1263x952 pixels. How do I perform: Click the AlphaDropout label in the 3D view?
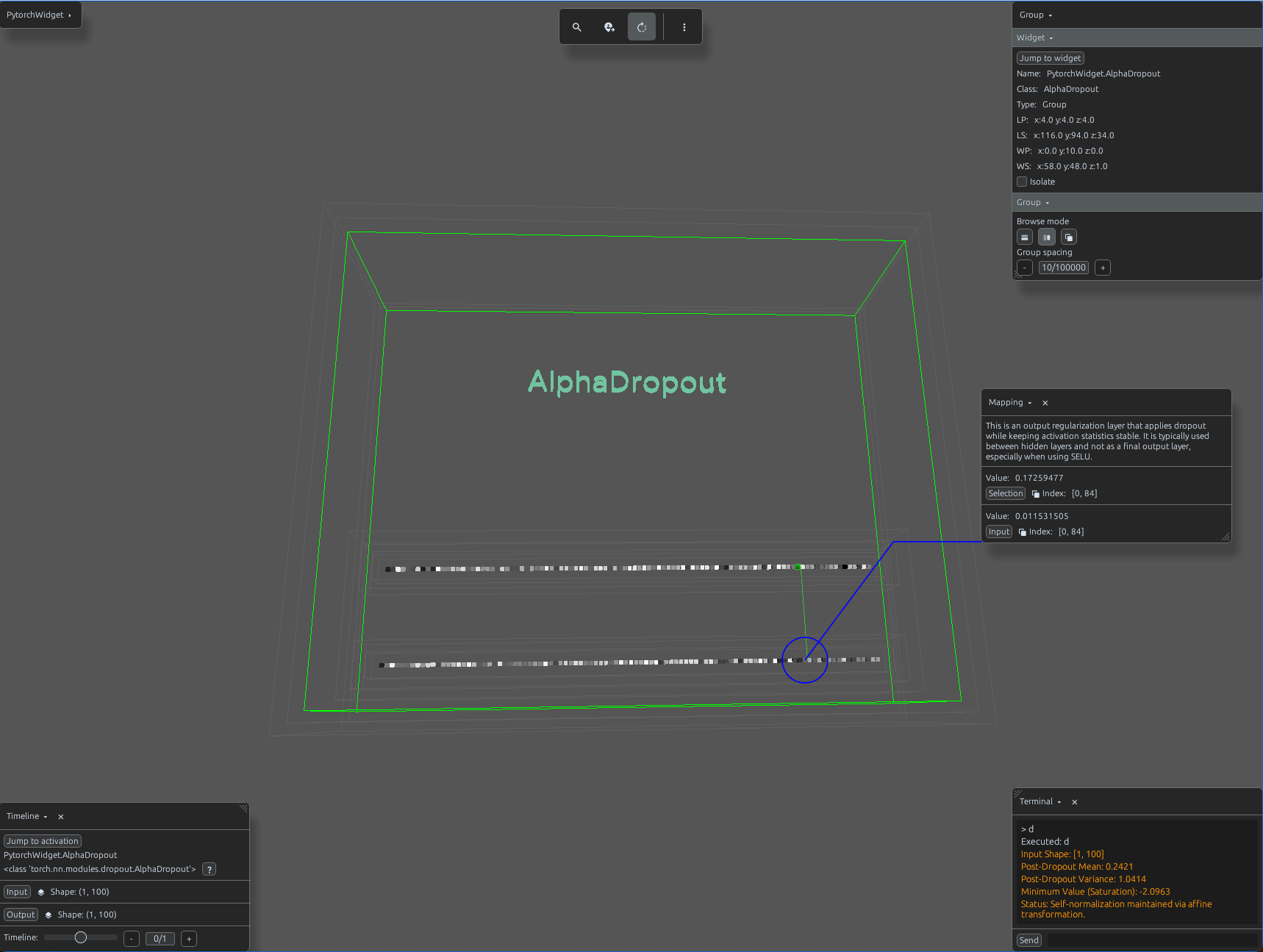pyautogui.click(x=627, y=382)
